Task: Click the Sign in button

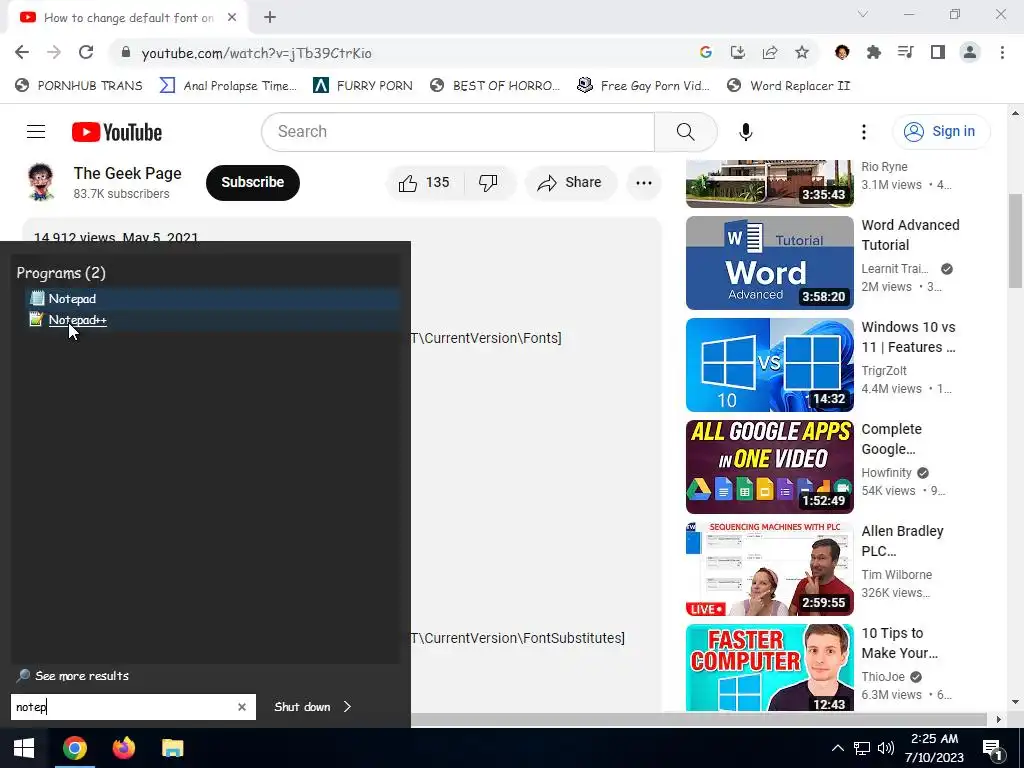Action: click(x=941, y=131)
